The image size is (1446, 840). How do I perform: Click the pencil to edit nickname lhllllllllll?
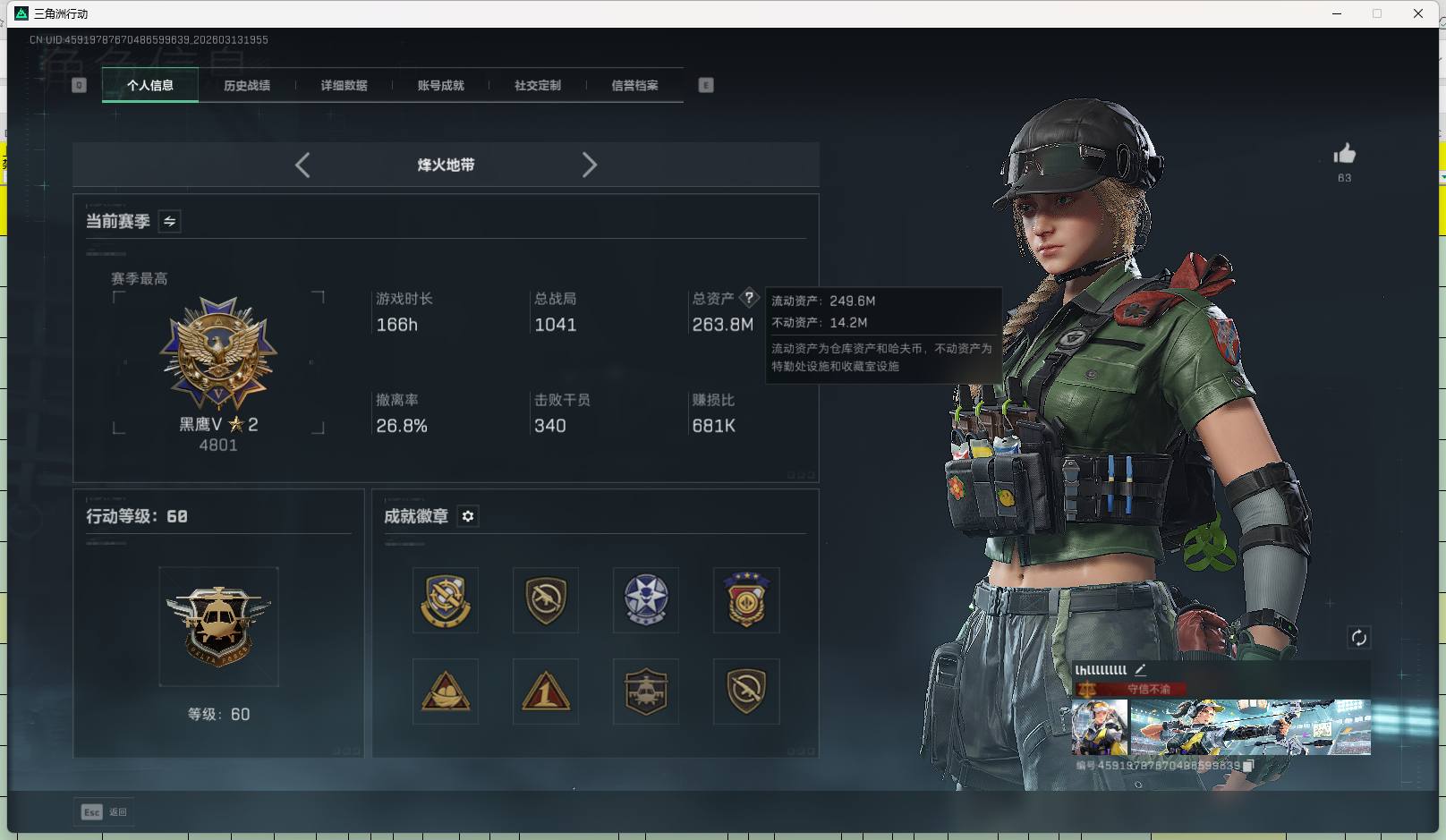coord(1141,668)
